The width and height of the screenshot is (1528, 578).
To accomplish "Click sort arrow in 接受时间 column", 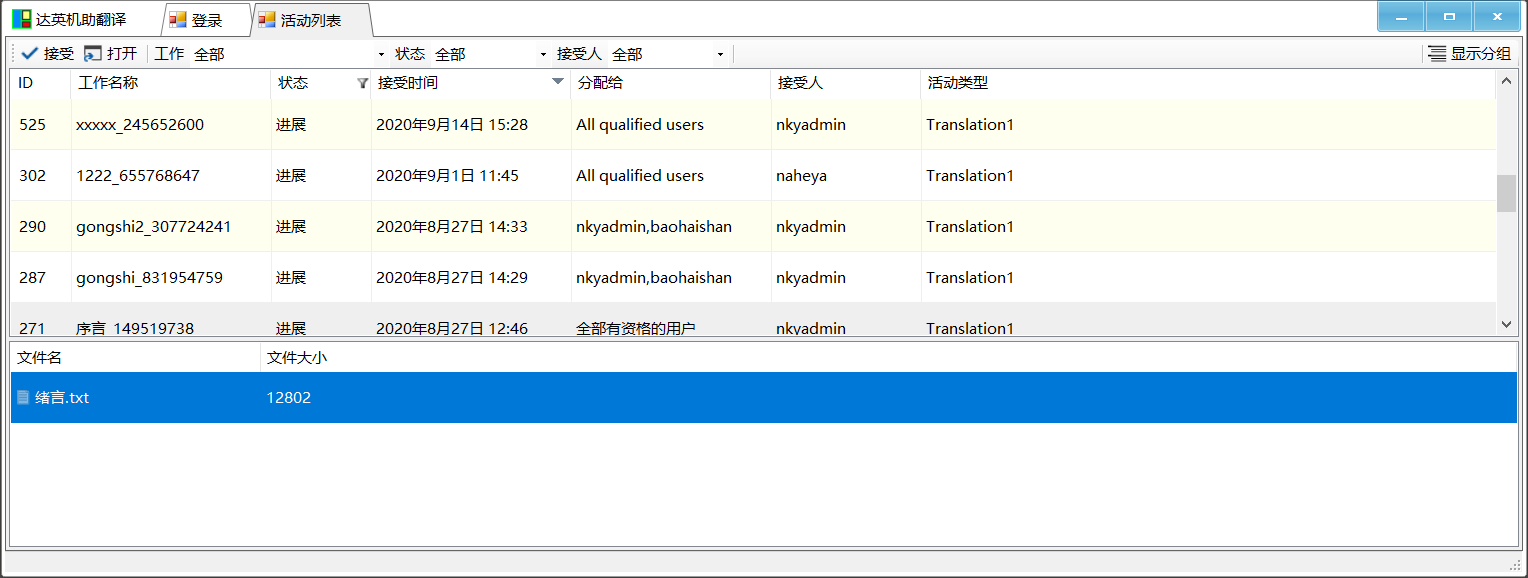I will pos(558,81).
